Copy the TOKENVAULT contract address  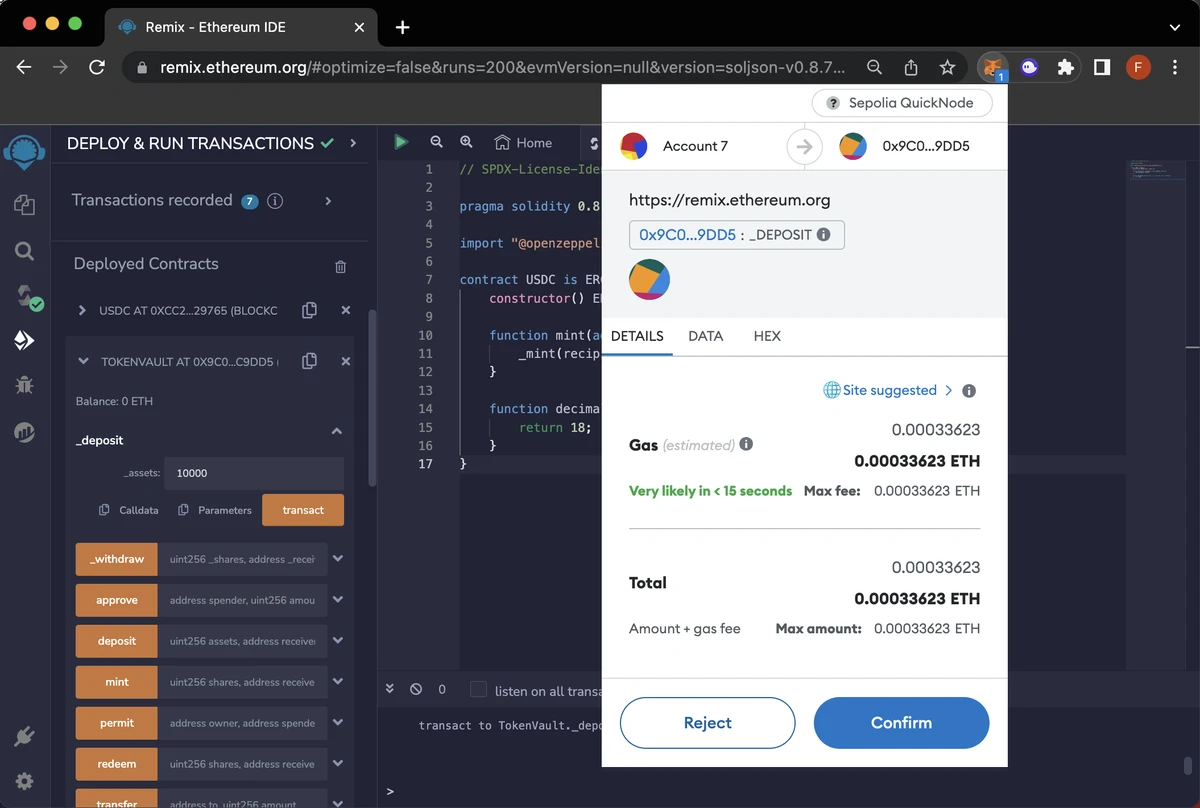pyautogui.click(x=309, y=361)
